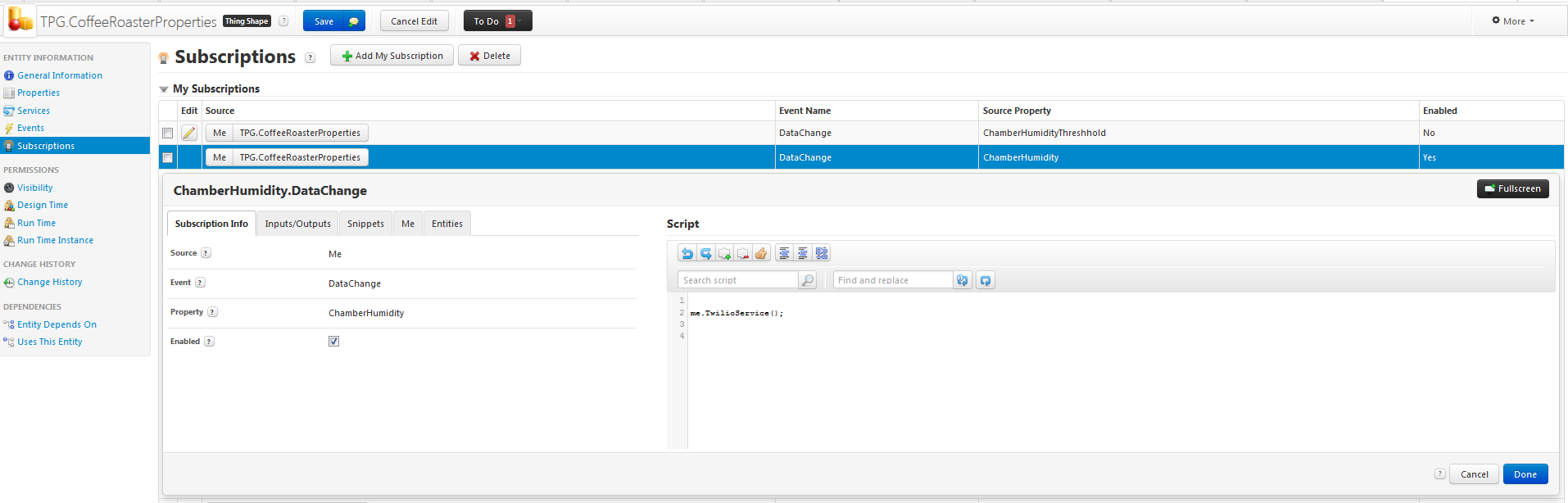Open the More dropdown menu

click(1514, 21)
